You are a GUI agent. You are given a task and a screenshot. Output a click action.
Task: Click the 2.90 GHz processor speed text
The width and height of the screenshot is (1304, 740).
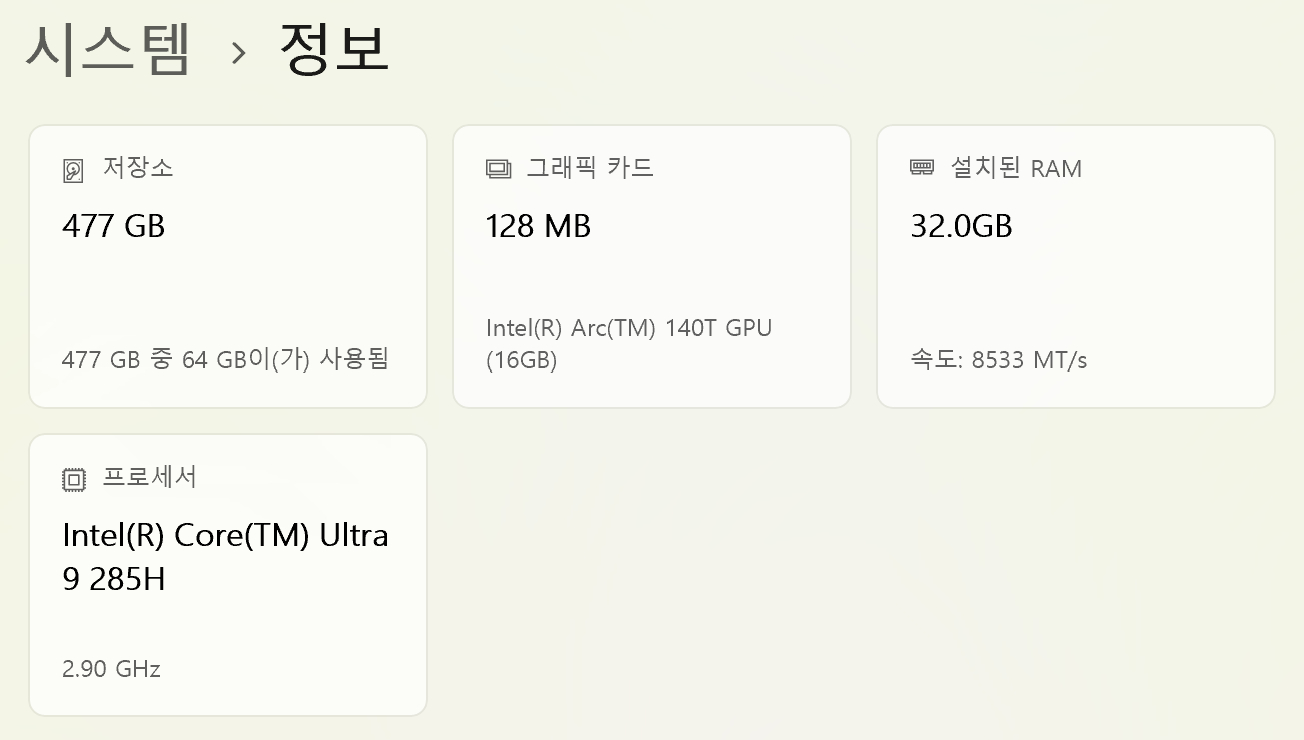(x=109, y=669)
